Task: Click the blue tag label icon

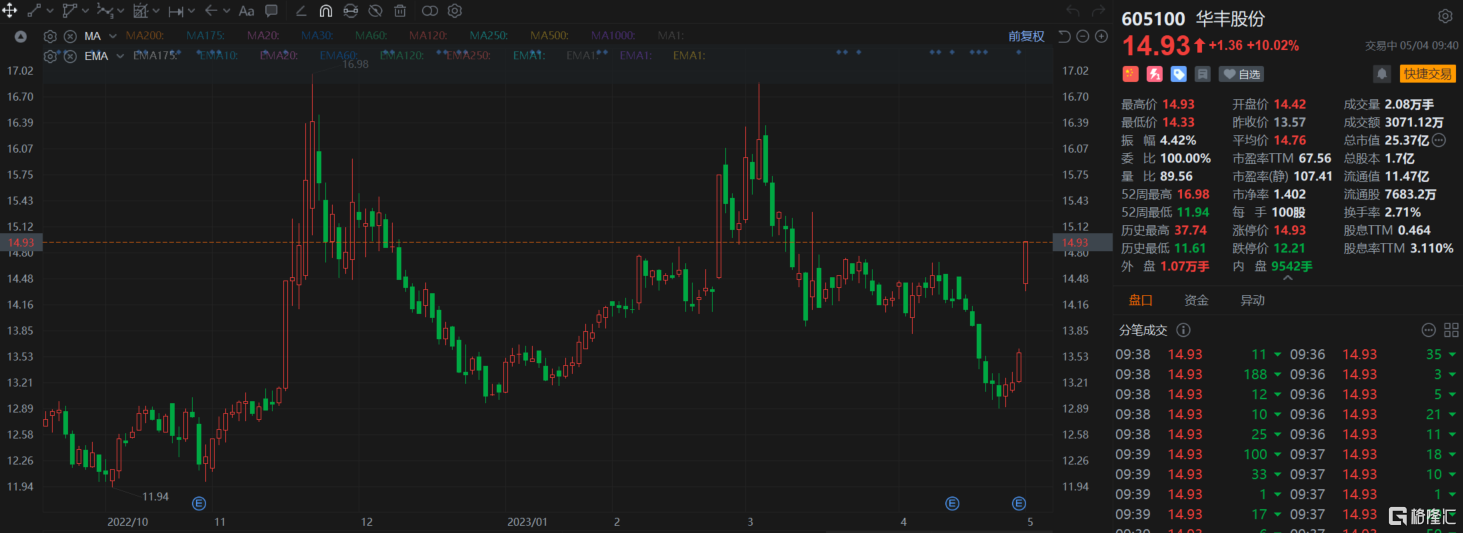Action: coord(1179,74)
